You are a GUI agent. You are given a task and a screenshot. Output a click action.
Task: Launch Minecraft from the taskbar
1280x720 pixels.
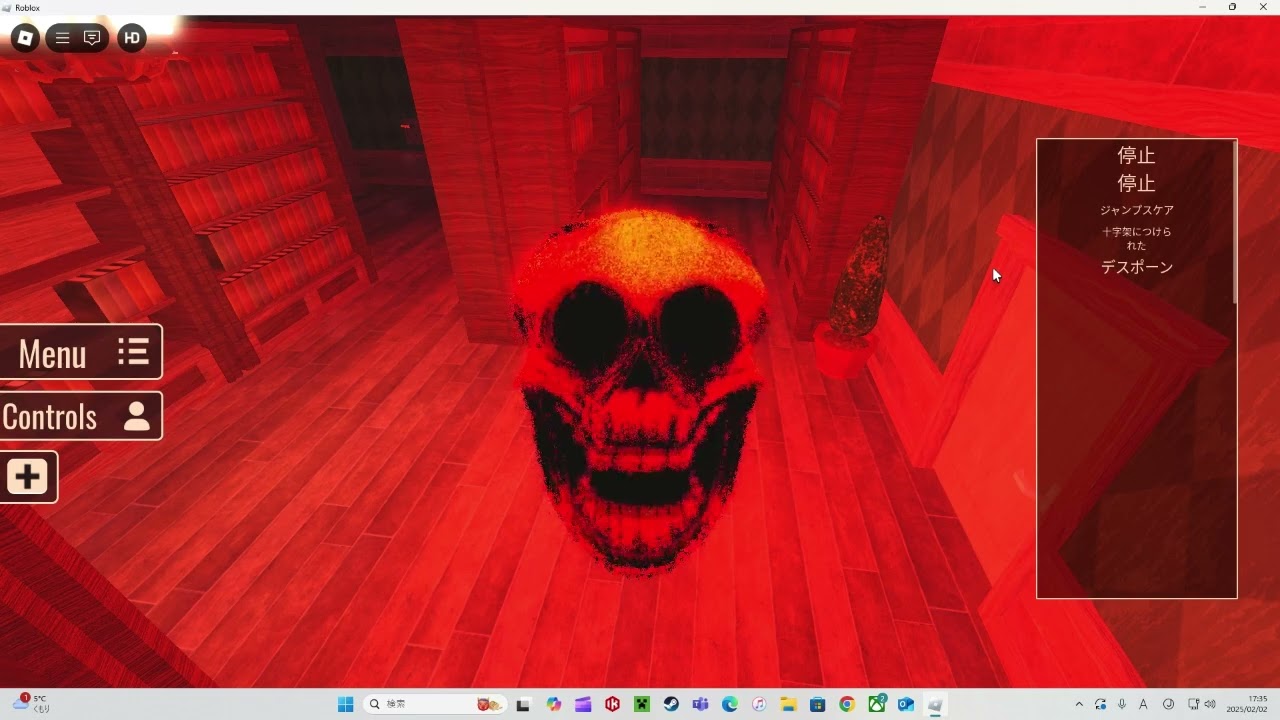[642, 704]
